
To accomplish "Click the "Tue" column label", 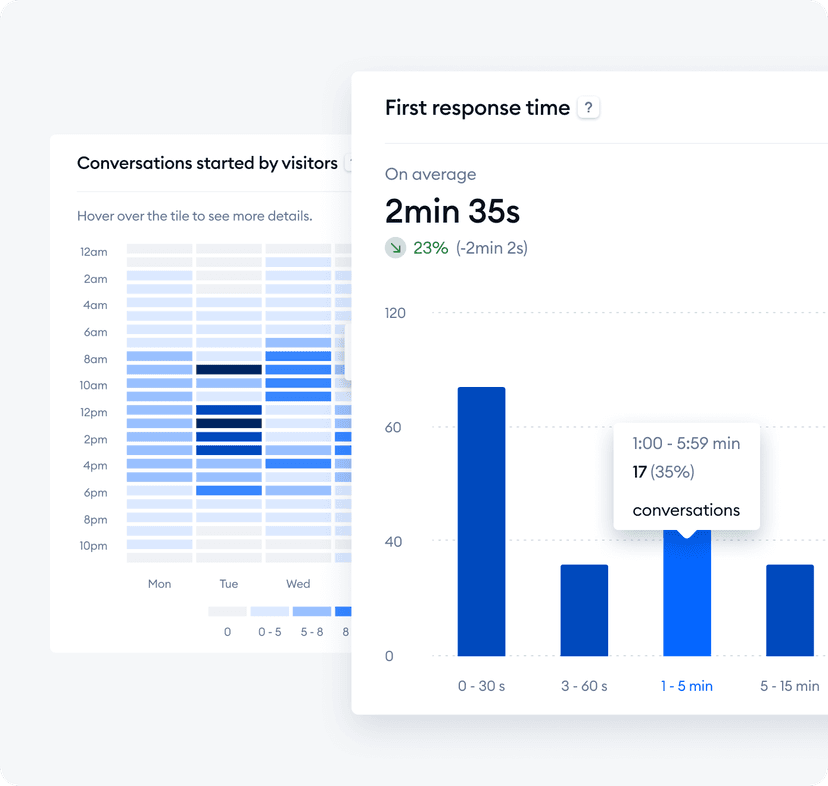I will click(x=229, y=584).
